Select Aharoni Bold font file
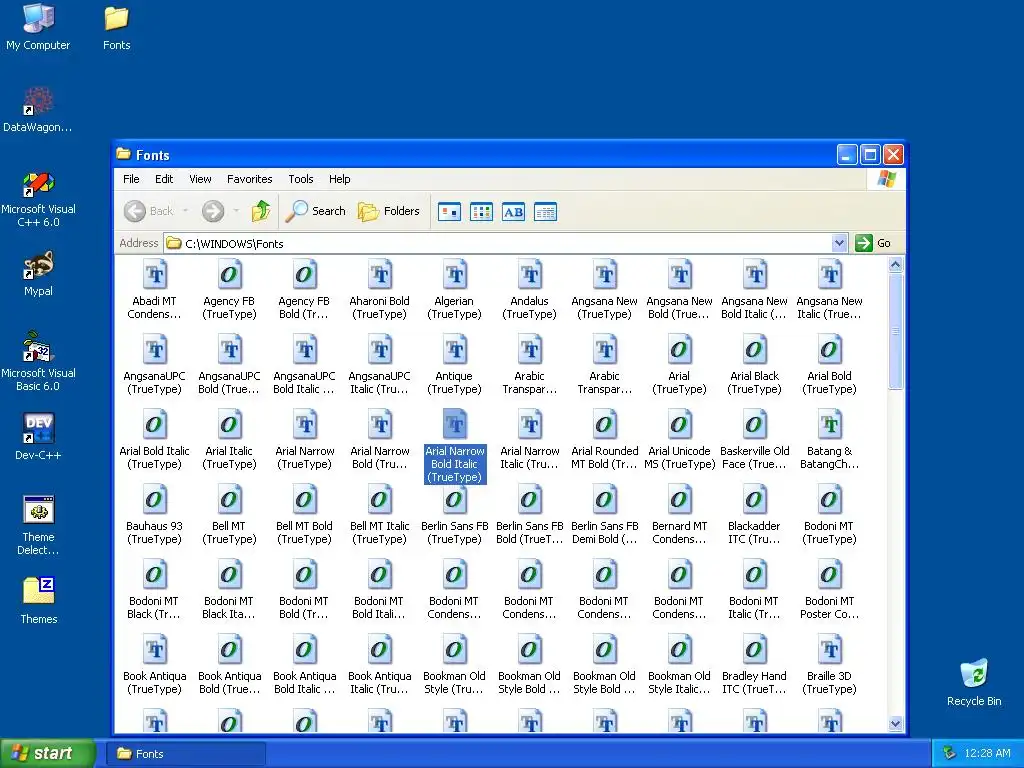 (379, 289)
